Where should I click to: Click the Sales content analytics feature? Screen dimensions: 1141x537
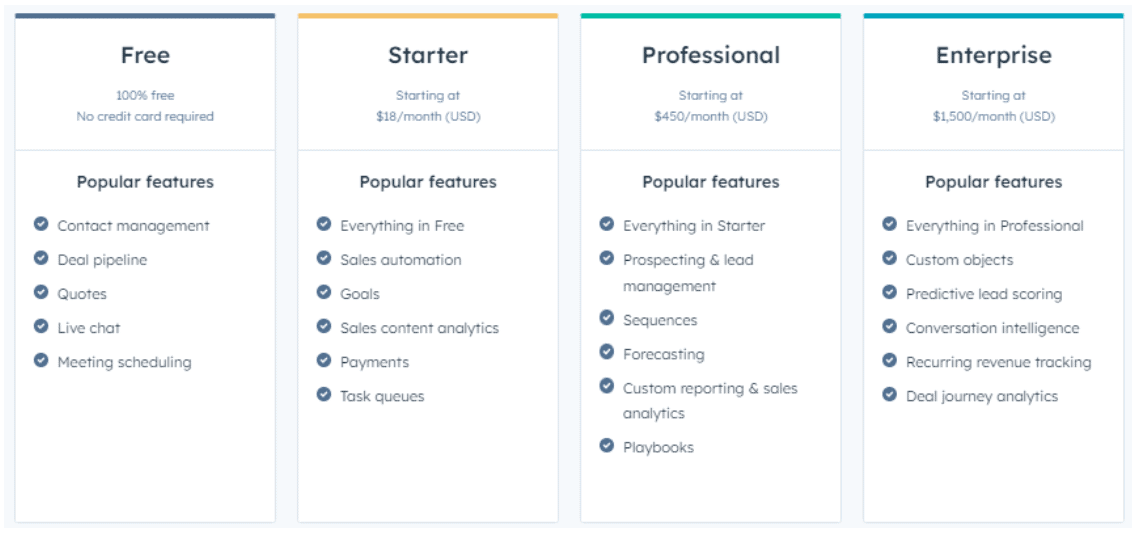point(420,328)
